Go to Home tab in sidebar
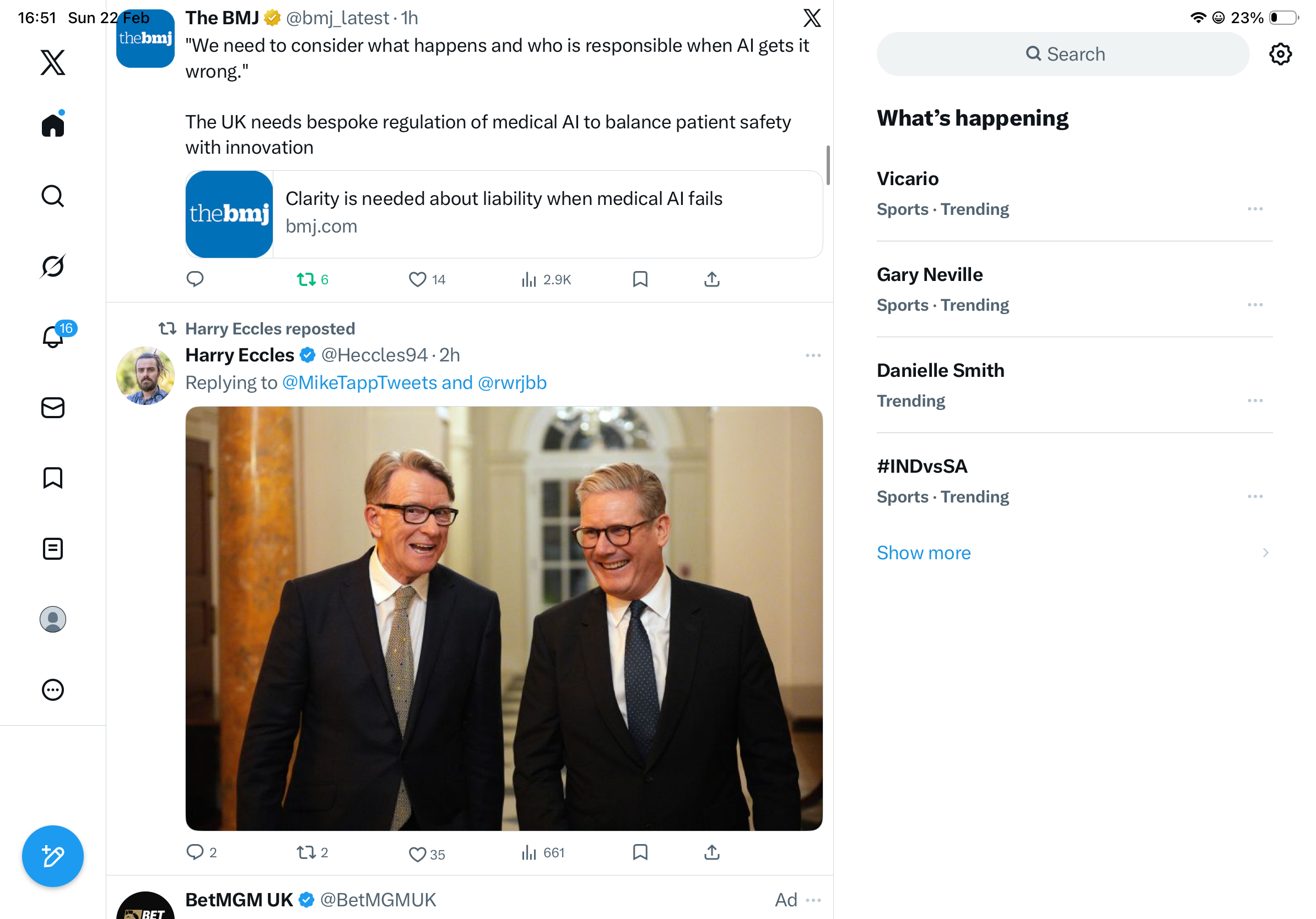Image resolution: width=1316 pixels, height=919 pixels. (53, 126)
